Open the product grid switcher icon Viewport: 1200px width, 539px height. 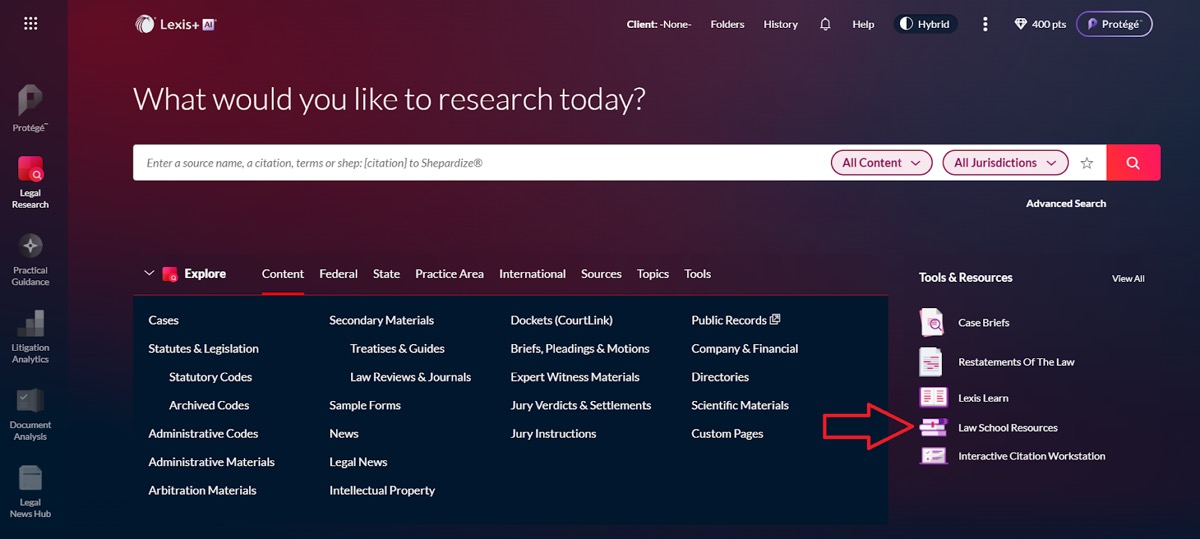[30, 24]
